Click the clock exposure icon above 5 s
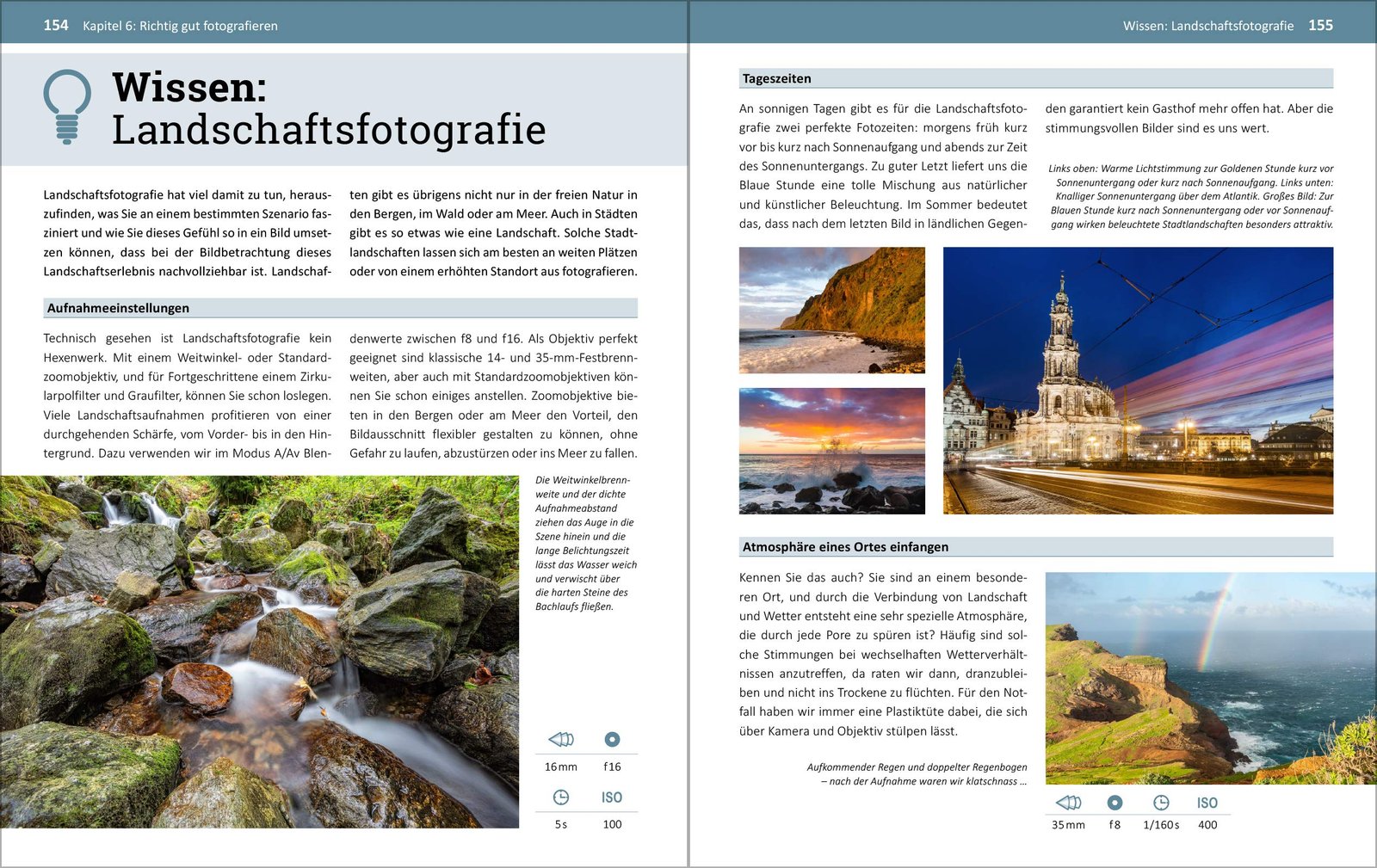 coord(560,796)
